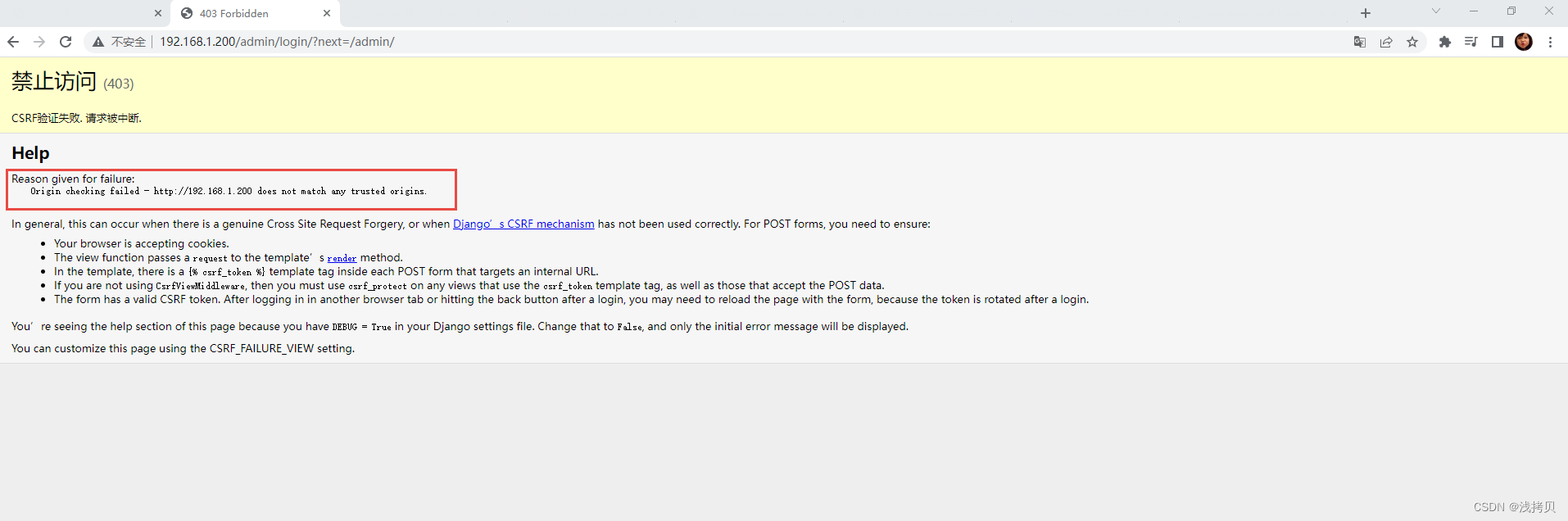This screenshot has width=1568, height=521.
Task: Click the user profile avatar
Action: click(1524, 42)
